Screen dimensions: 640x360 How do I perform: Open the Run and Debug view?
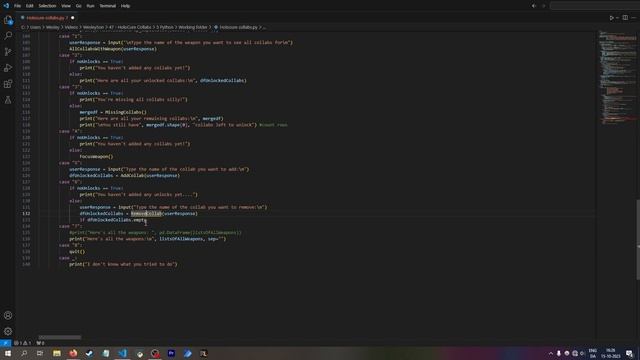point(8,68)
